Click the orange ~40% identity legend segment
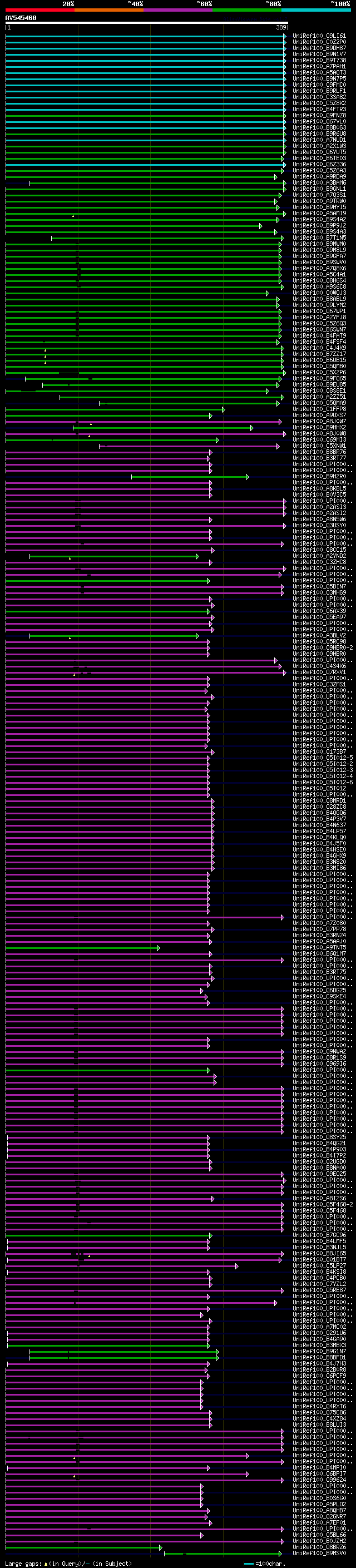Image resolution: width=356 pixels, height=1568 pixels. [109, 10]
